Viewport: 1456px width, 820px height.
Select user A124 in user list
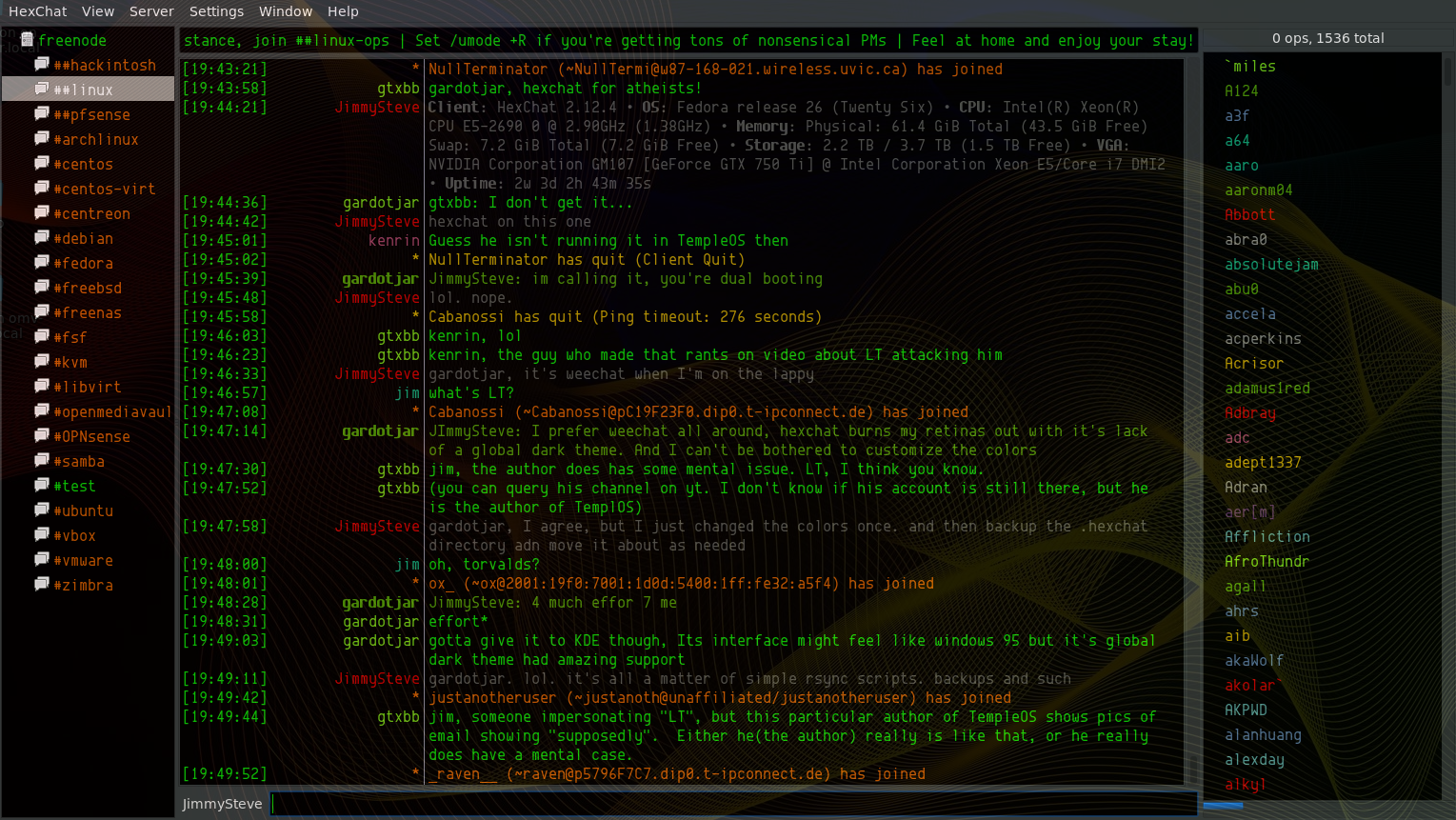click(x=1242, y=90)
